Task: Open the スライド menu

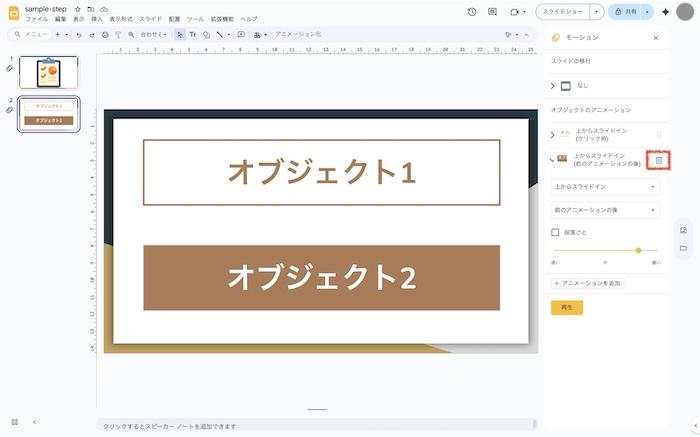Action: coord(150,19)
